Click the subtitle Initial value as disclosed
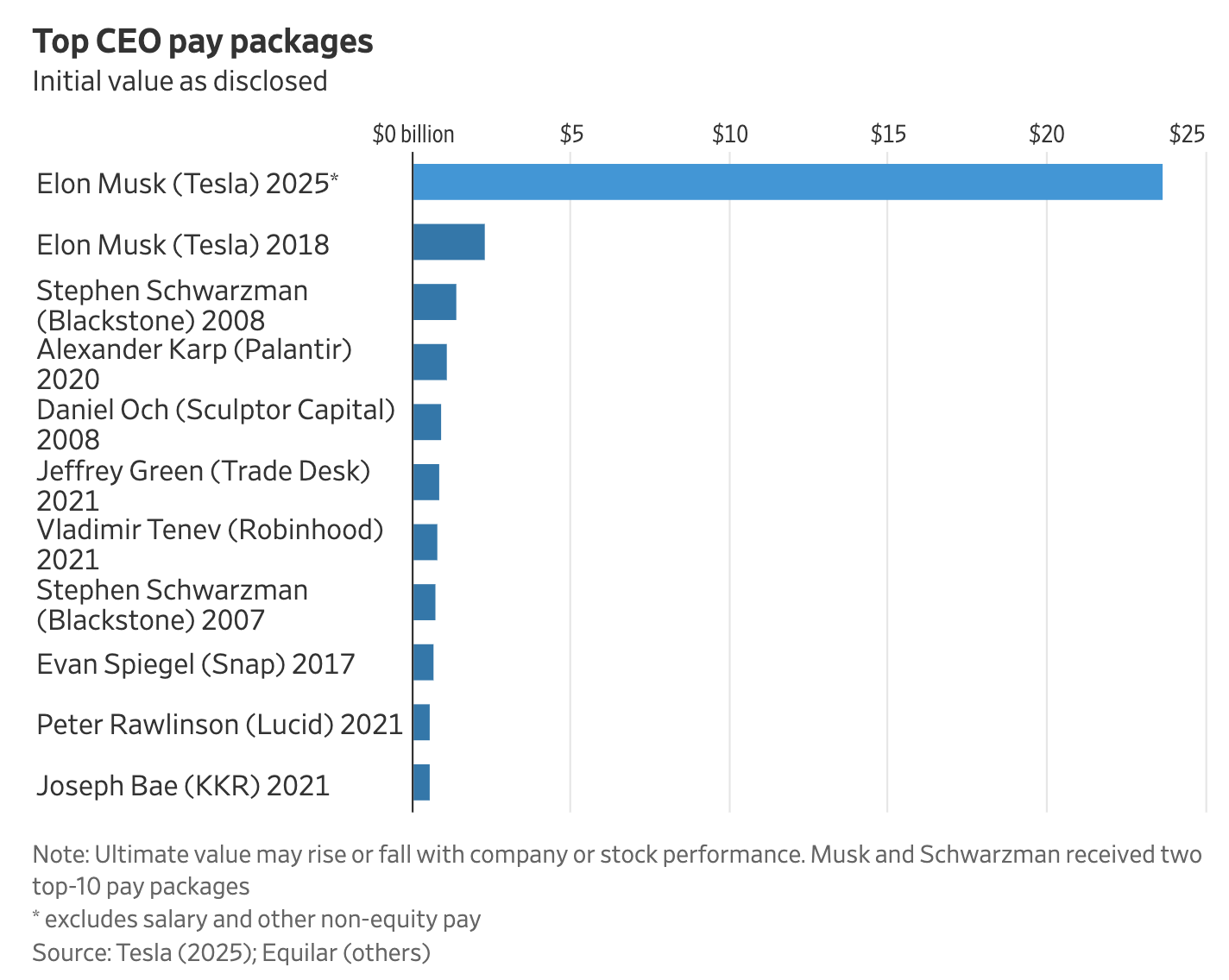Image resolution: width=1229 pixels, height=980 pixels. [180, 81]
